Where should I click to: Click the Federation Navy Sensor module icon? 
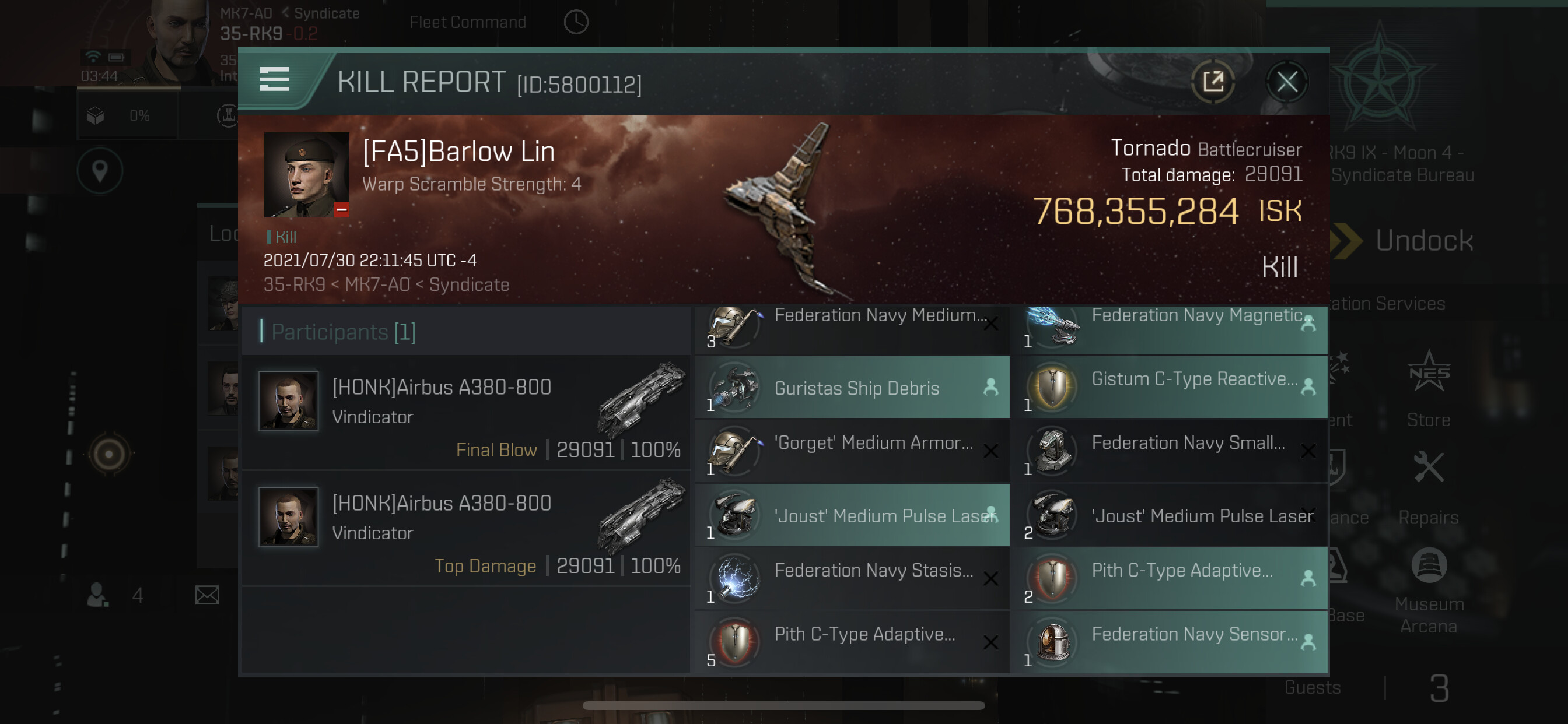tap(1052, 642)
